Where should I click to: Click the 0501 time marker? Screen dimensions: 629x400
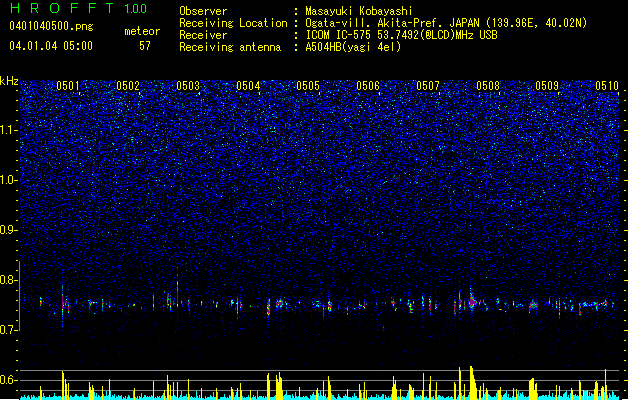click(68, 86)
